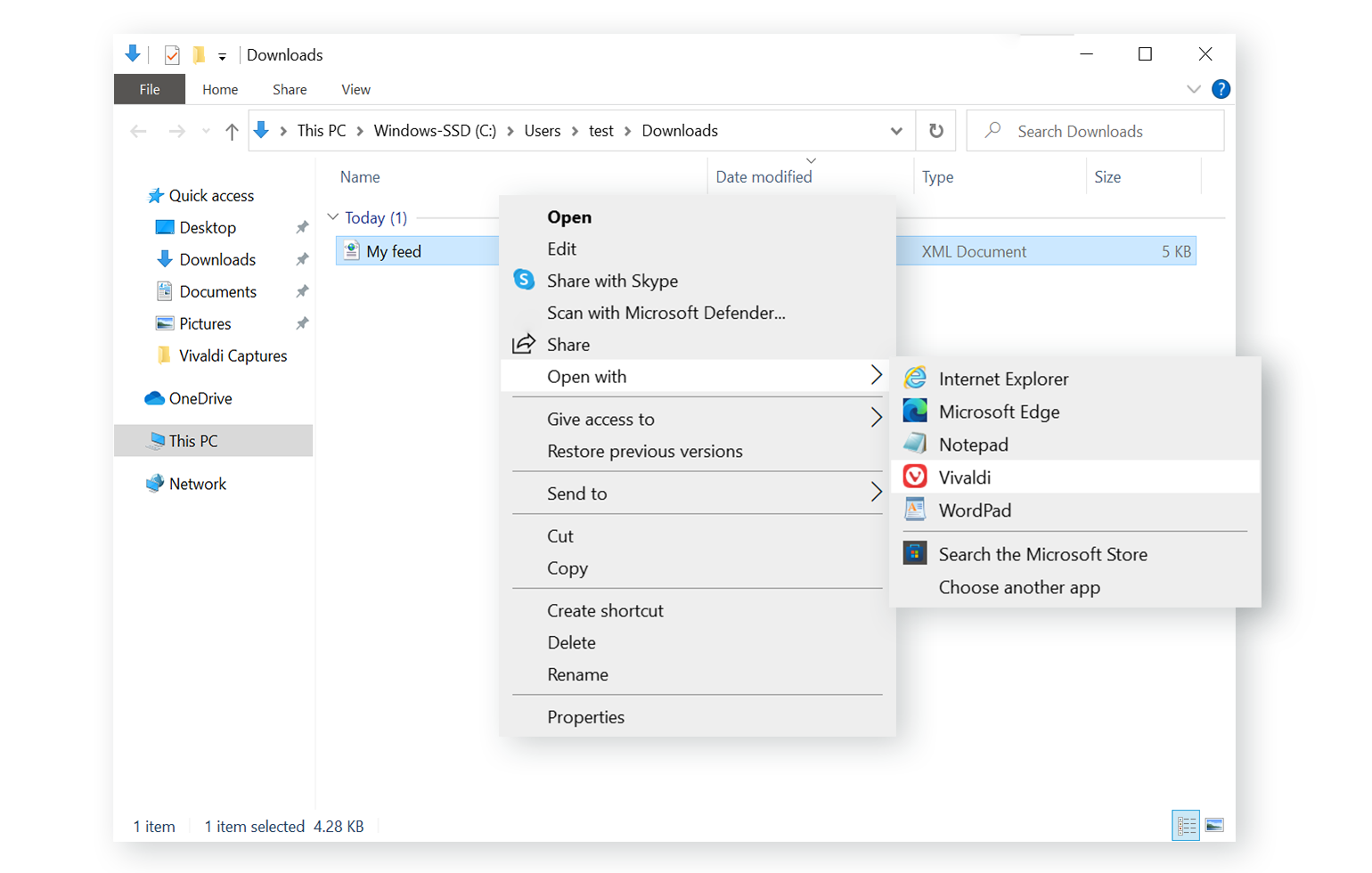Open the file using WordPad
Image resolution: width=1372 pixels, height=873 pixels.
coord(974,510)
